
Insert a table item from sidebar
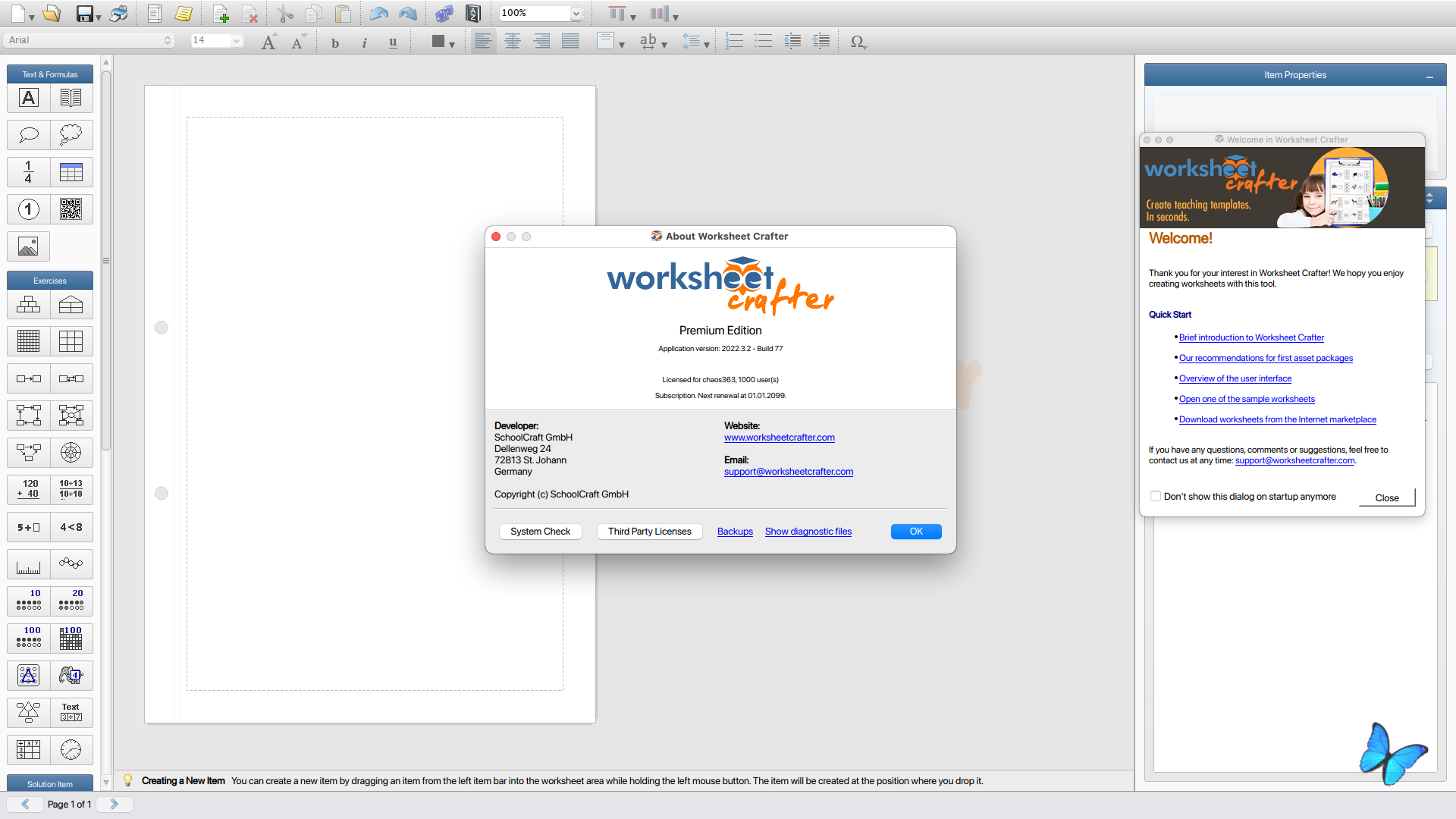pos(71,172)
